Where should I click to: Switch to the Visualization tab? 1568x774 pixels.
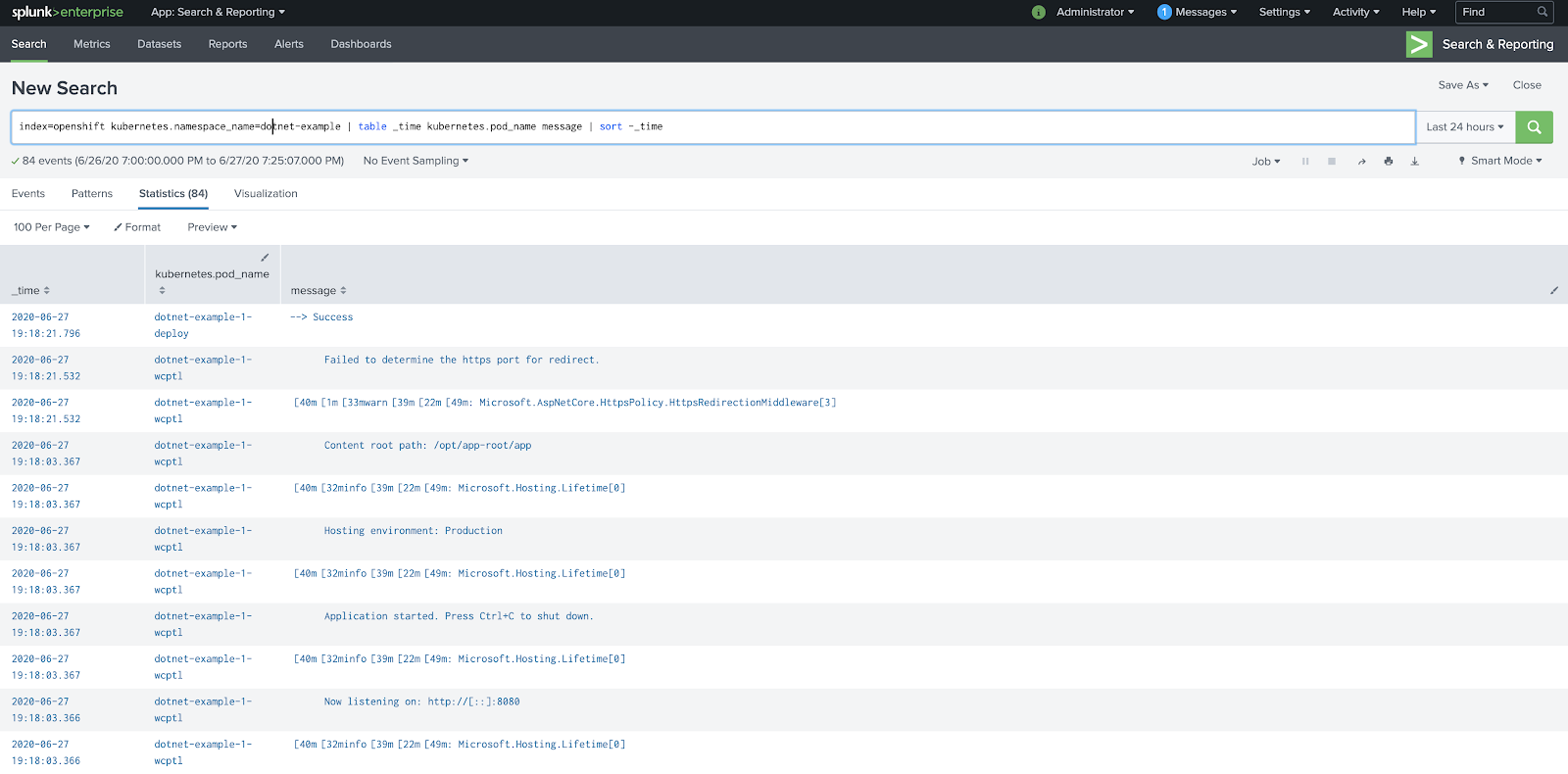tap(266, 194)
